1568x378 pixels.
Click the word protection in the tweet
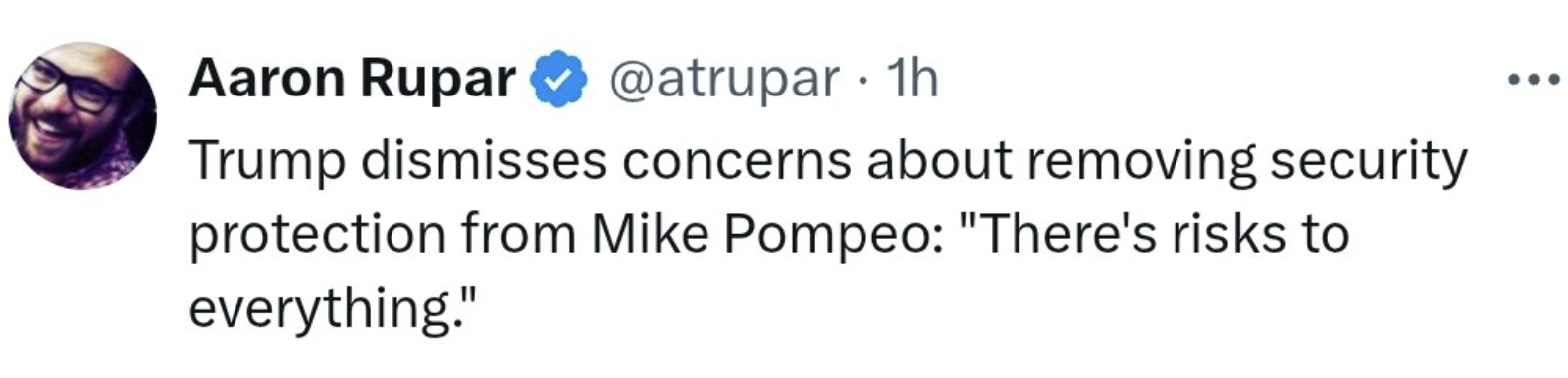click(x=317, y=236)
